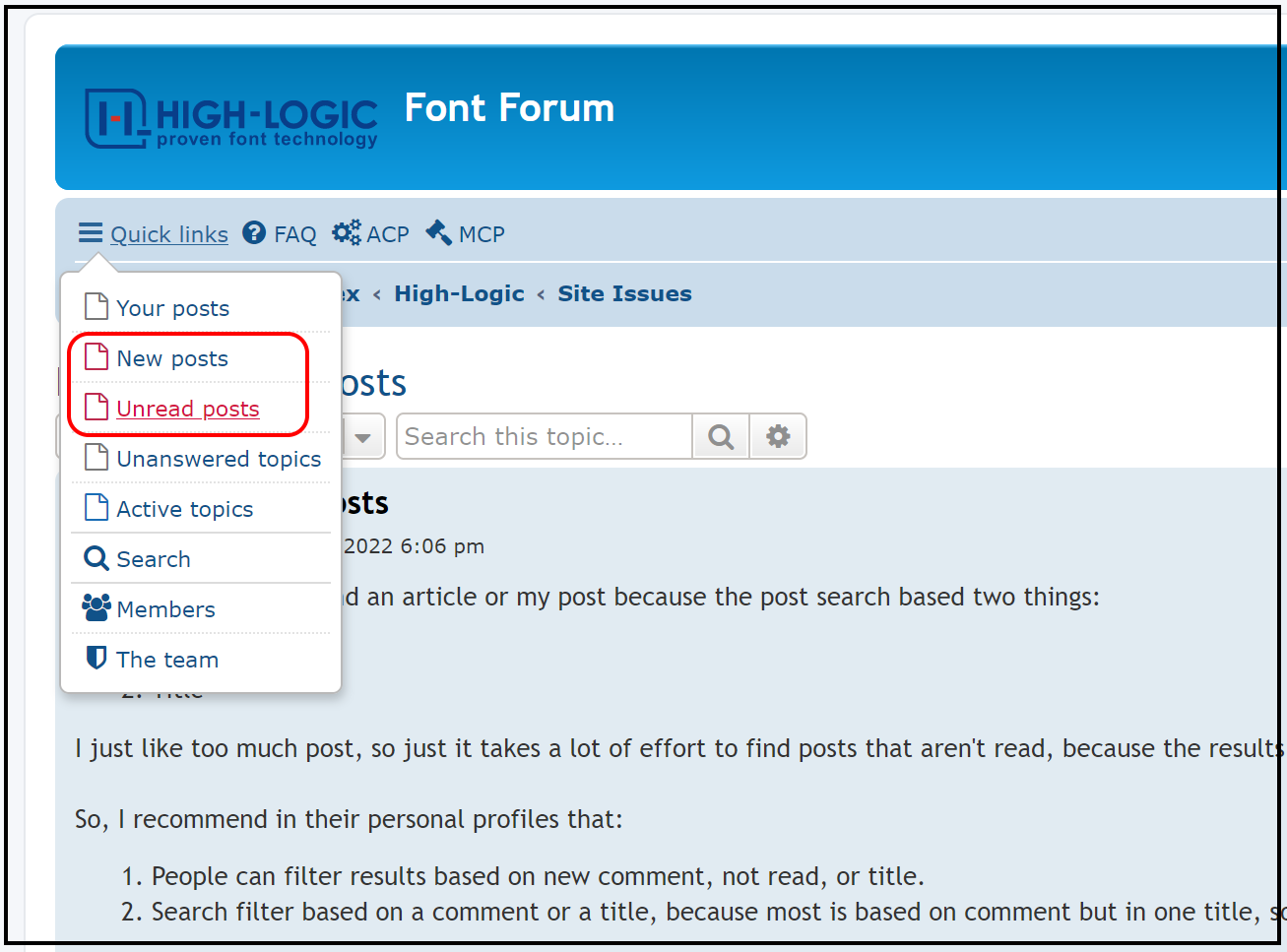Click the page icon beside New posts

(x=97, y=357)
